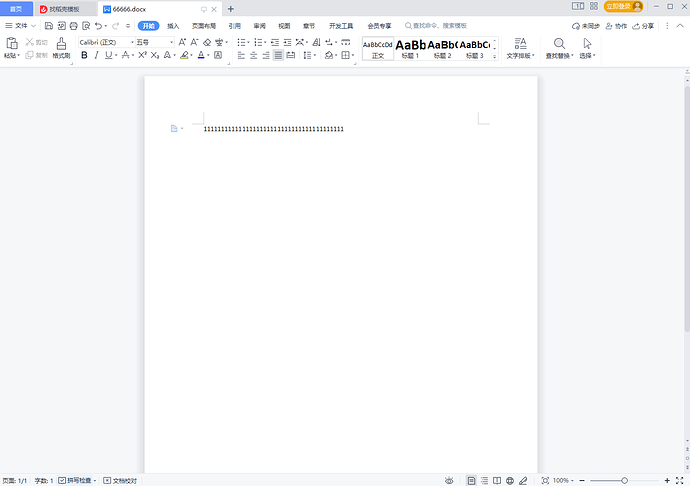Click the Print Preview icon
This screenshot has height=486, width=690.
(x=86, y=26)
